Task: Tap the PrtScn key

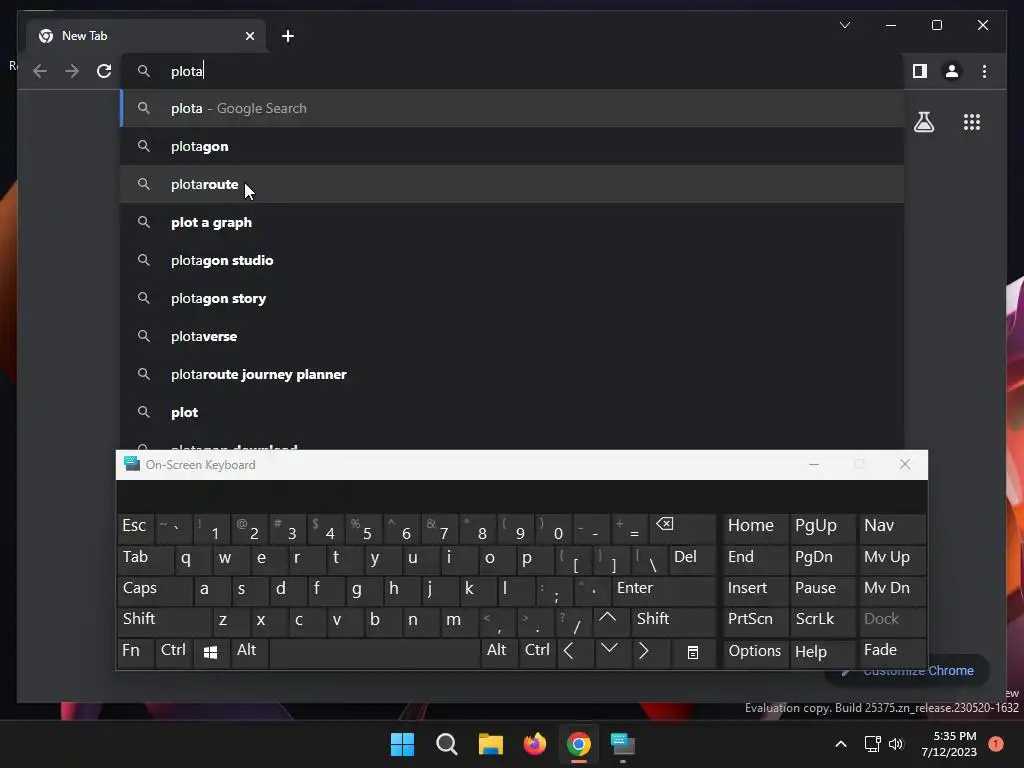Action: [x=754, y=620]
